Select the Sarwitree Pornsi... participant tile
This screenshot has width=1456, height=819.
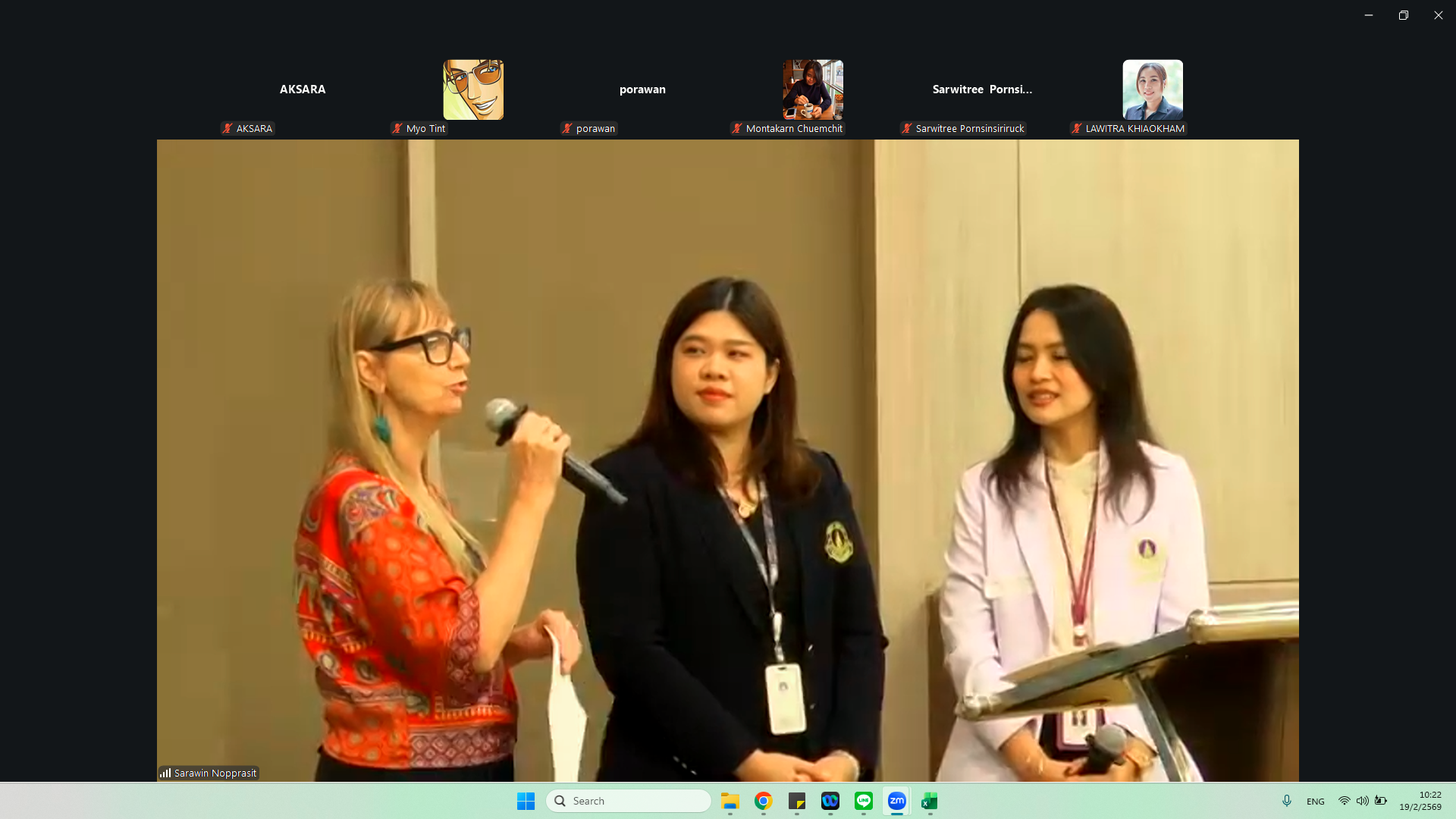click(x=982, y=89)
